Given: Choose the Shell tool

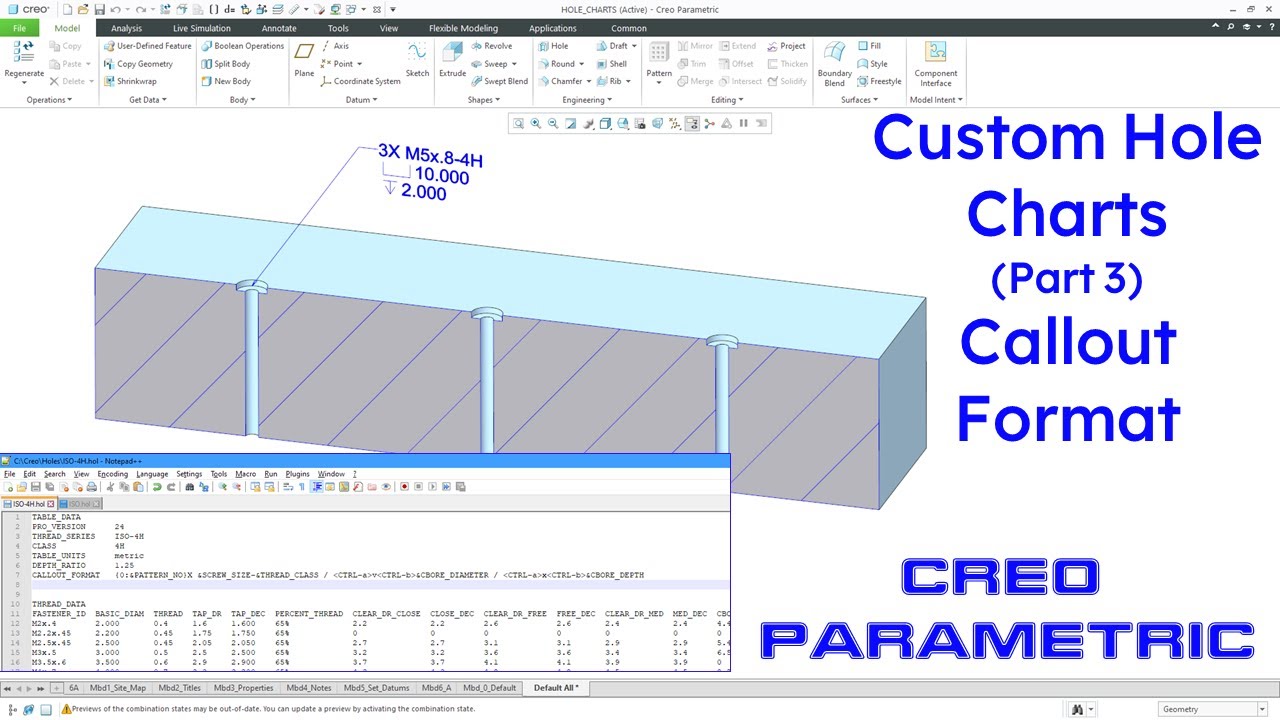Looking at the screenshot, I should [611, 64].
